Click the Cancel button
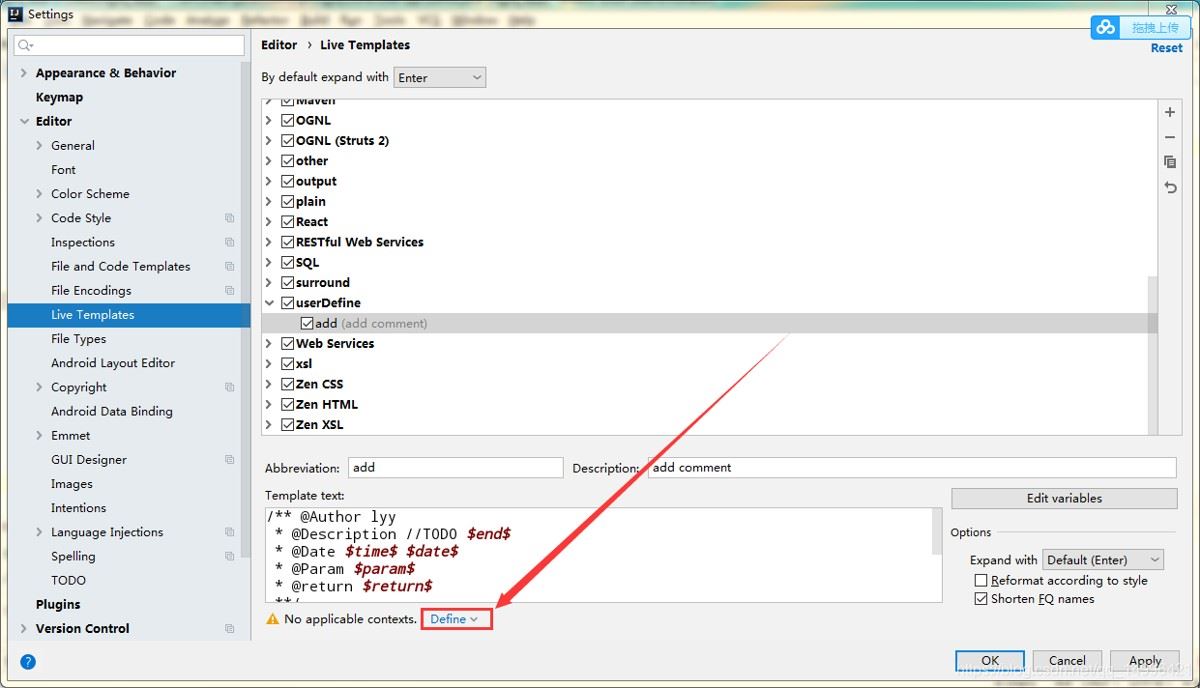The height and width of the screenshot is (688, 1200). point(1067,661)
